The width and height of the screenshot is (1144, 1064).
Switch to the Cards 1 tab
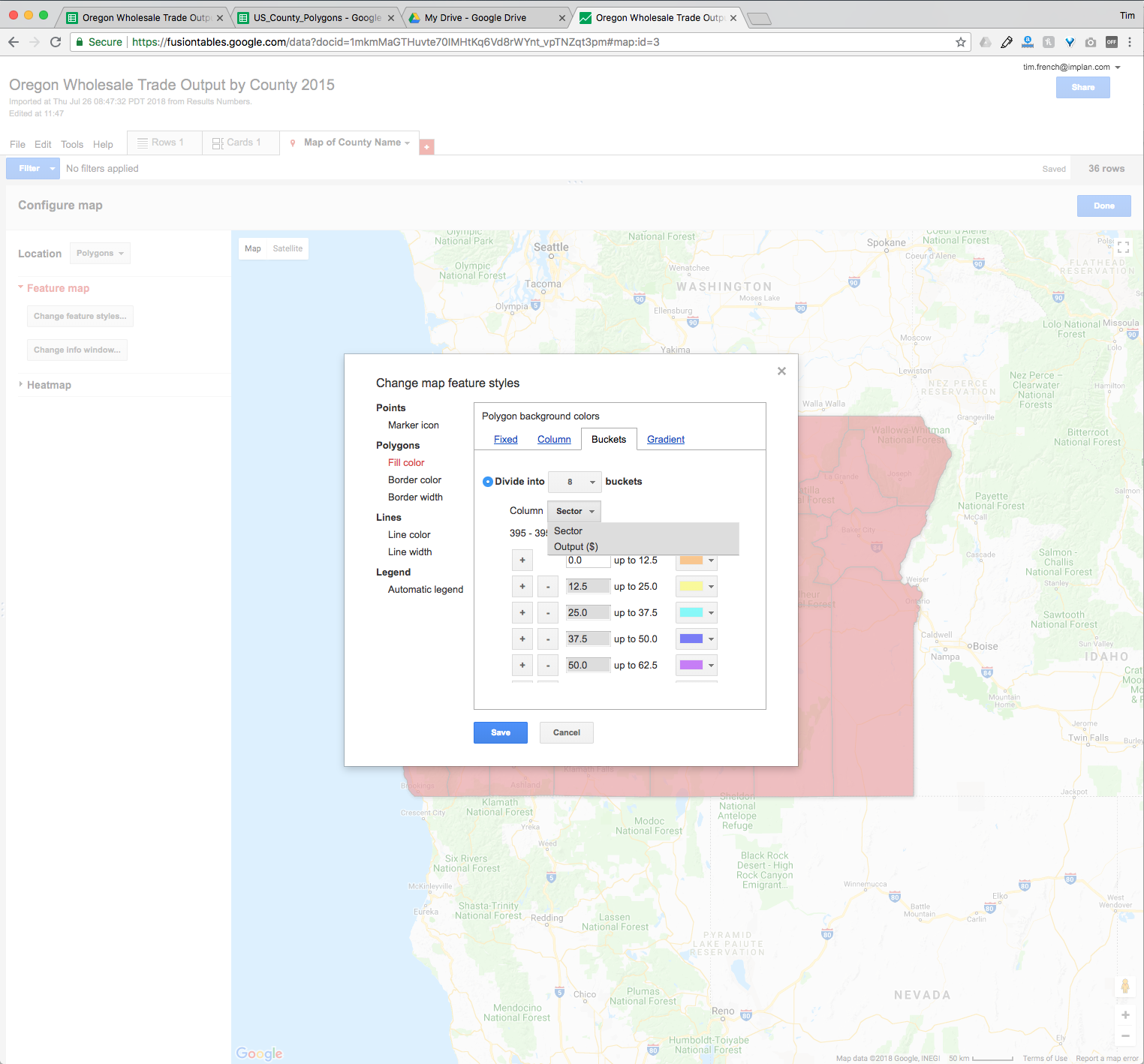[x=241, y=143]
